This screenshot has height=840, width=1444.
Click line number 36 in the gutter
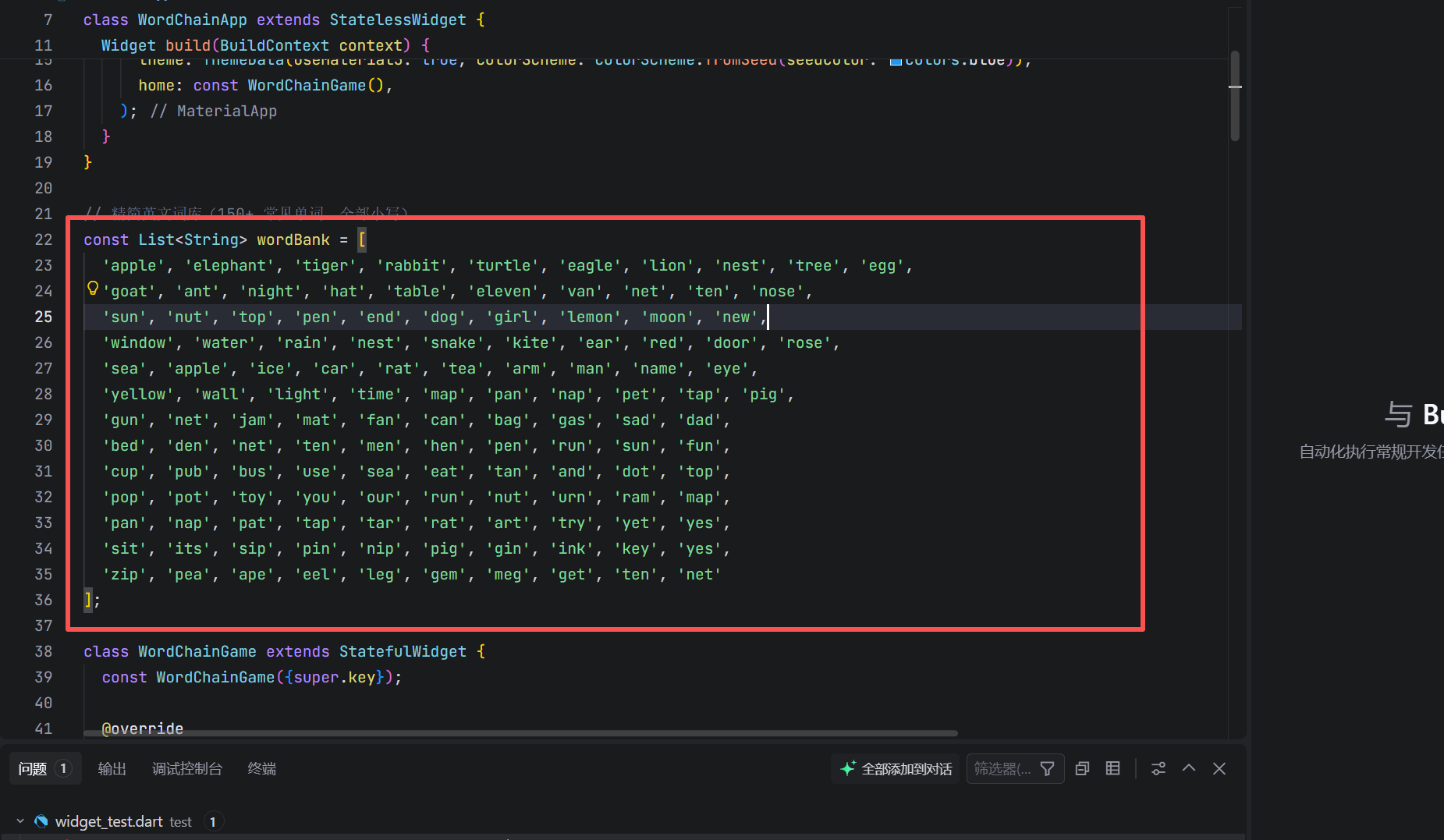click(x=44, y=600)
